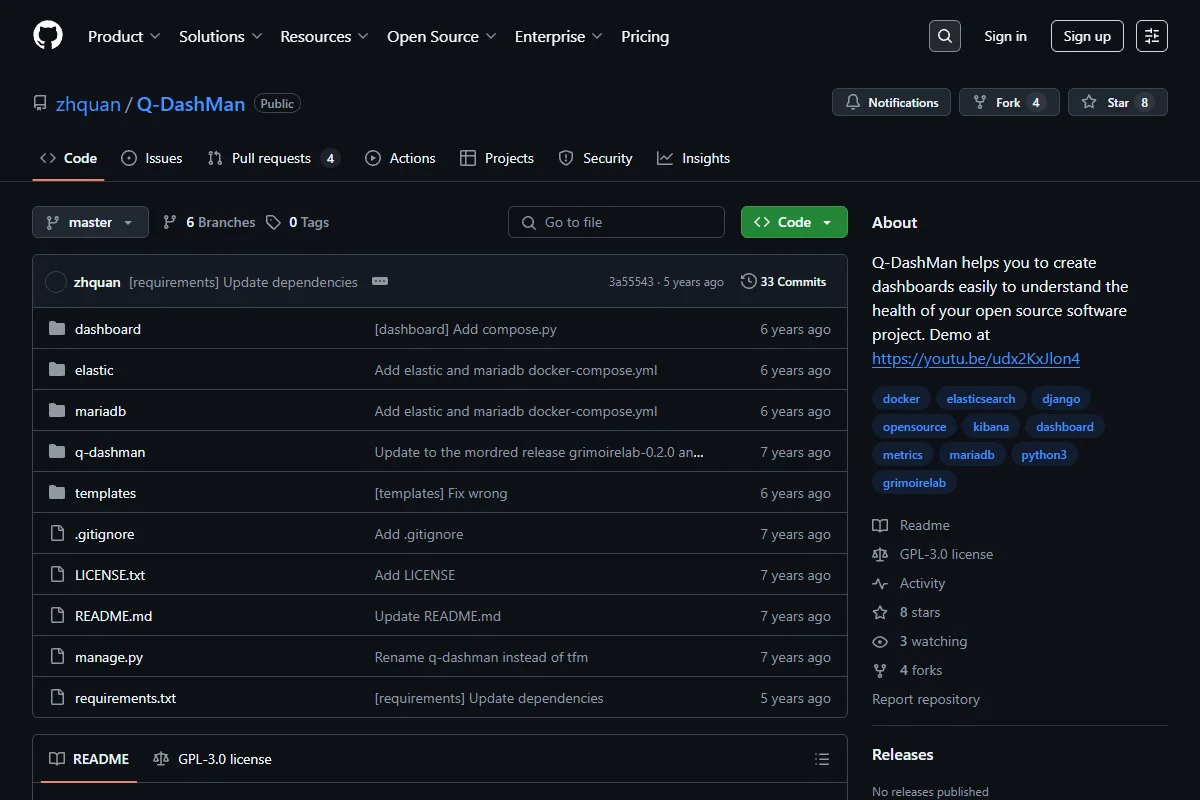Image resolution: width=1200 pixels, height=800 pixels.
Task: Select the grimoirelab topic tag
Action: click(x=914, y=482)
